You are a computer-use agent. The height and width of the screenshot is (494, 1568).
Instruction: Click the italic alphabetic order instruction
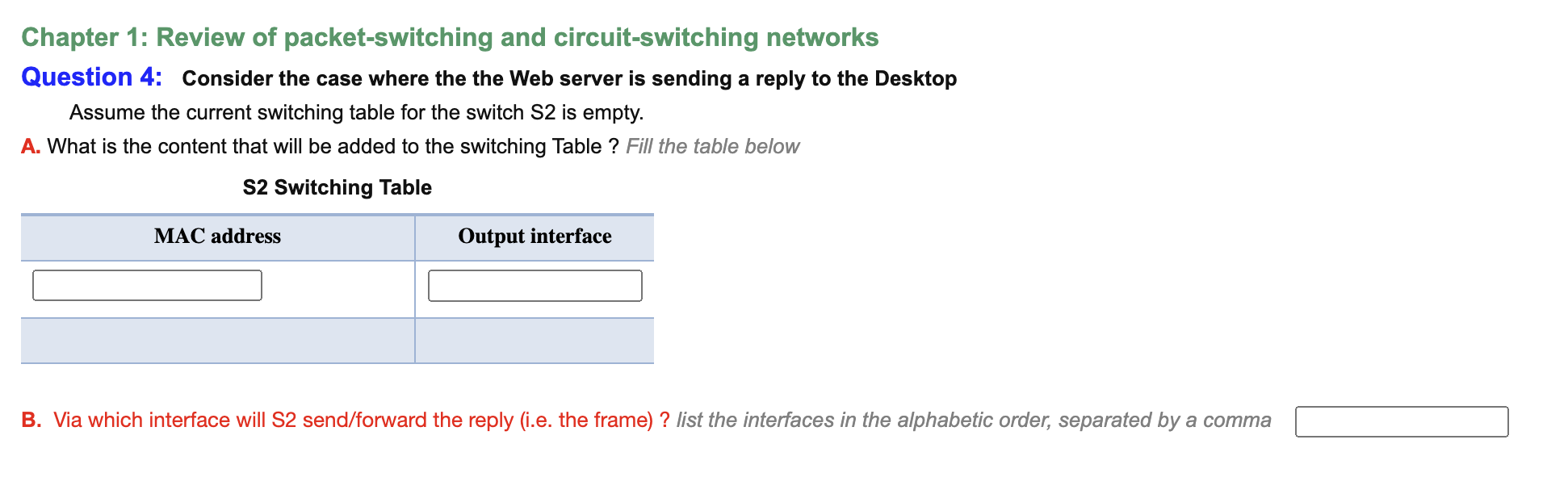[x=971, y=421]
